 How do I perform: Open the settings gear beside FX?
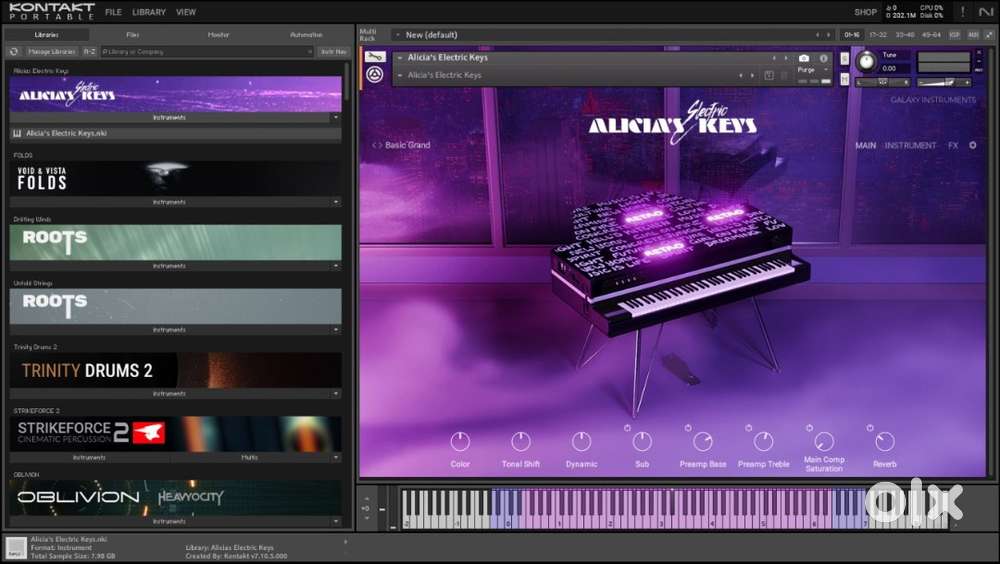click(x=973, y=146)
